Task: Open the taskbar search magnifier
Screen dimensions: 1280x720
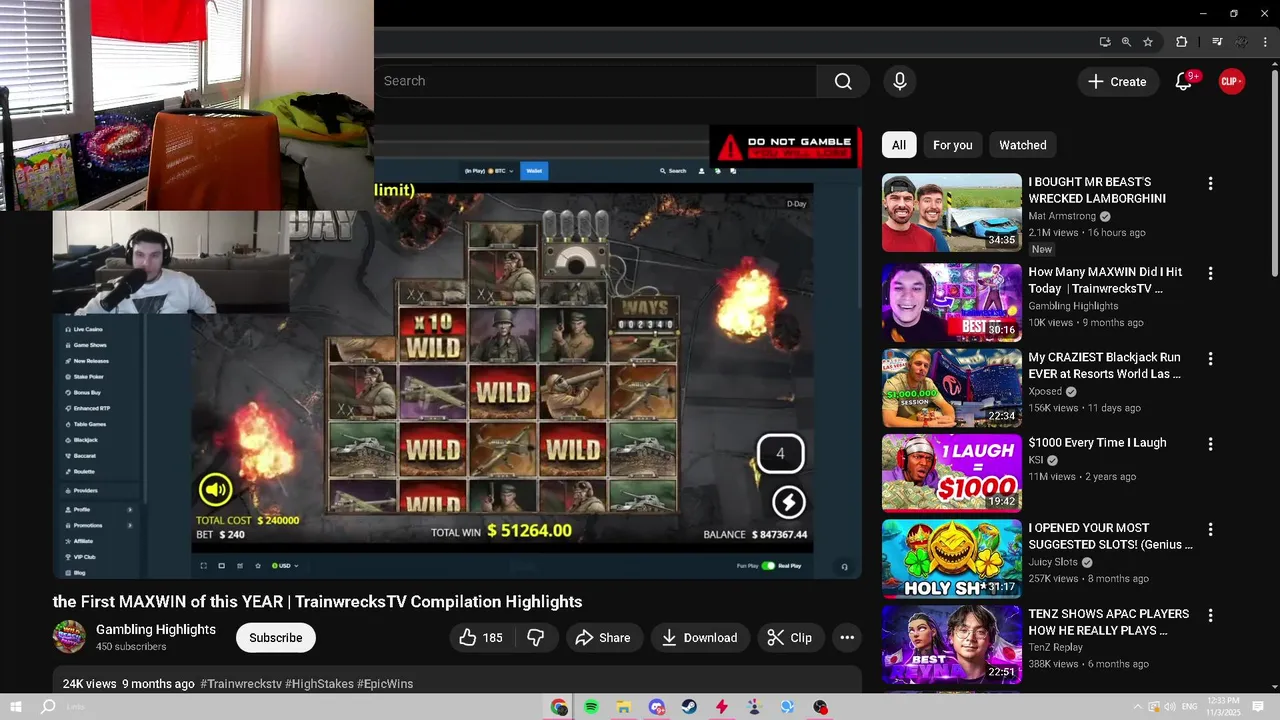Action: (47, 707)
